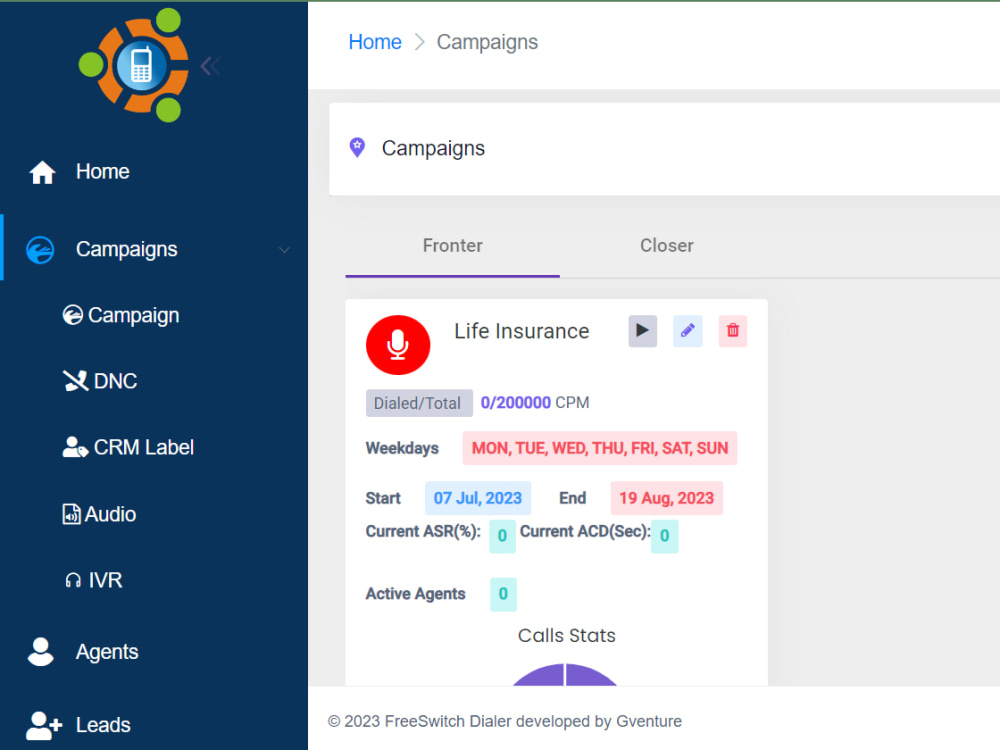Delete Life Insurance with the trash icon
Viewport: 1000px width, 750px height.
(732, 331)
